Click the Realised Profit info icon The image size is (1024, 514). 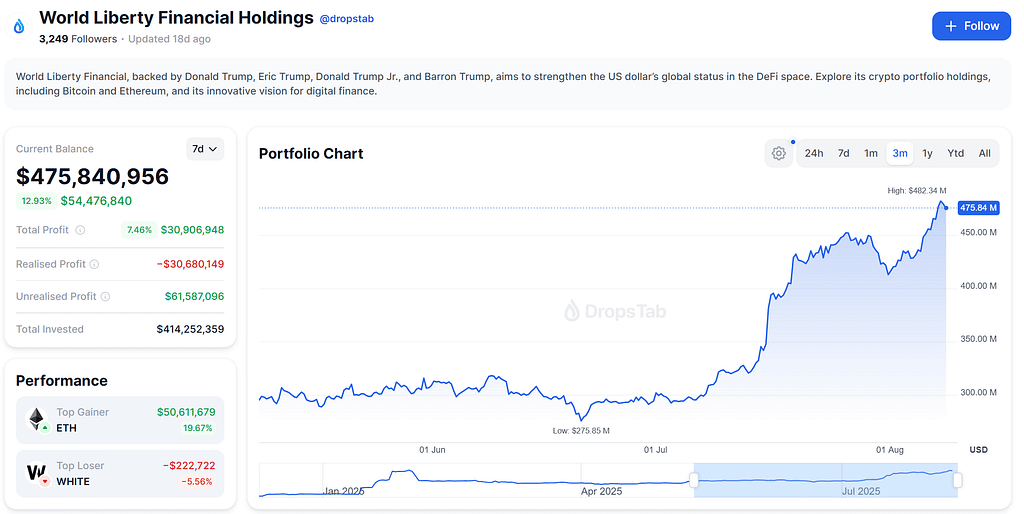click(x=95, y=264)
